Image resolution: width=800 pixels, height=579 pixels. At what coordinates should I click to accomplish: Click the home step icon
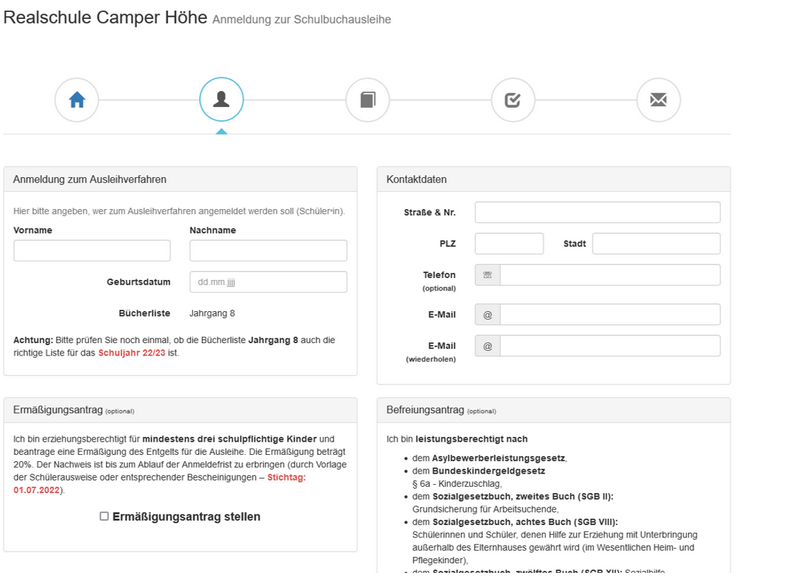[77, 100]
